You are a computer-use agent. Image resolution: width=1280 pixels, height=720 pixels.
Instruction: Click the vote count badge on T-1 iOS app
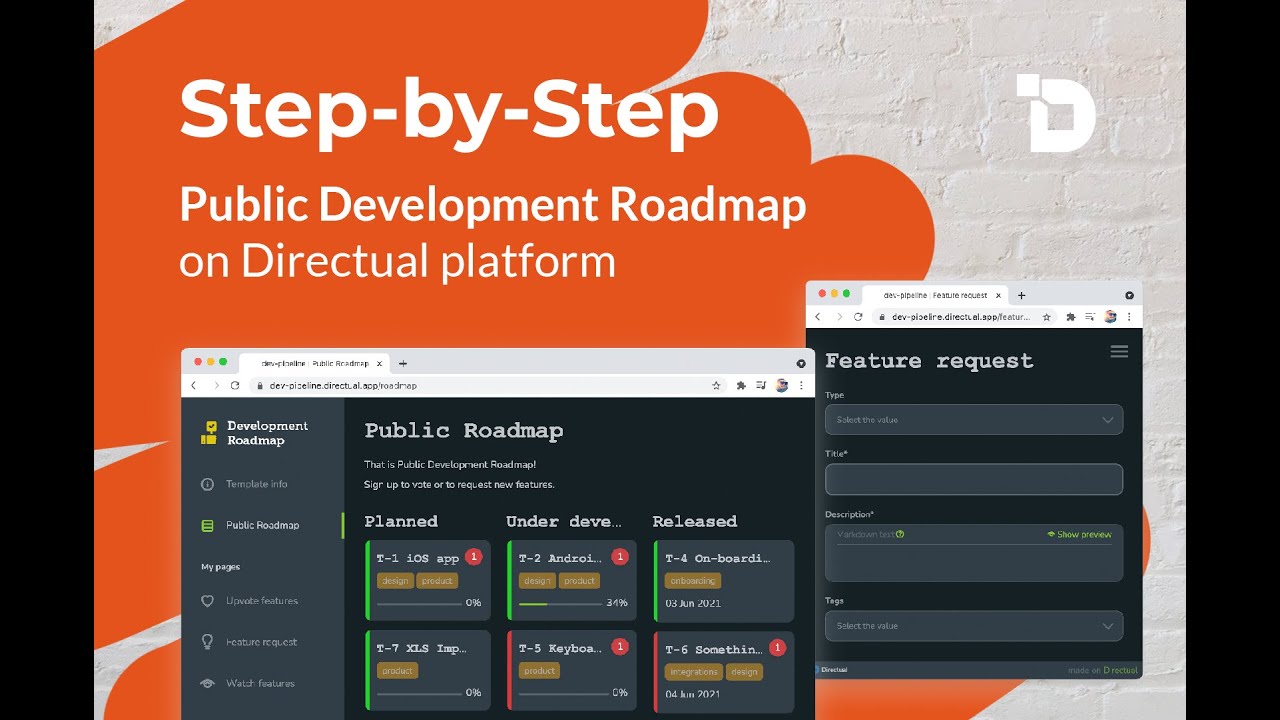[x=474, y=557]
